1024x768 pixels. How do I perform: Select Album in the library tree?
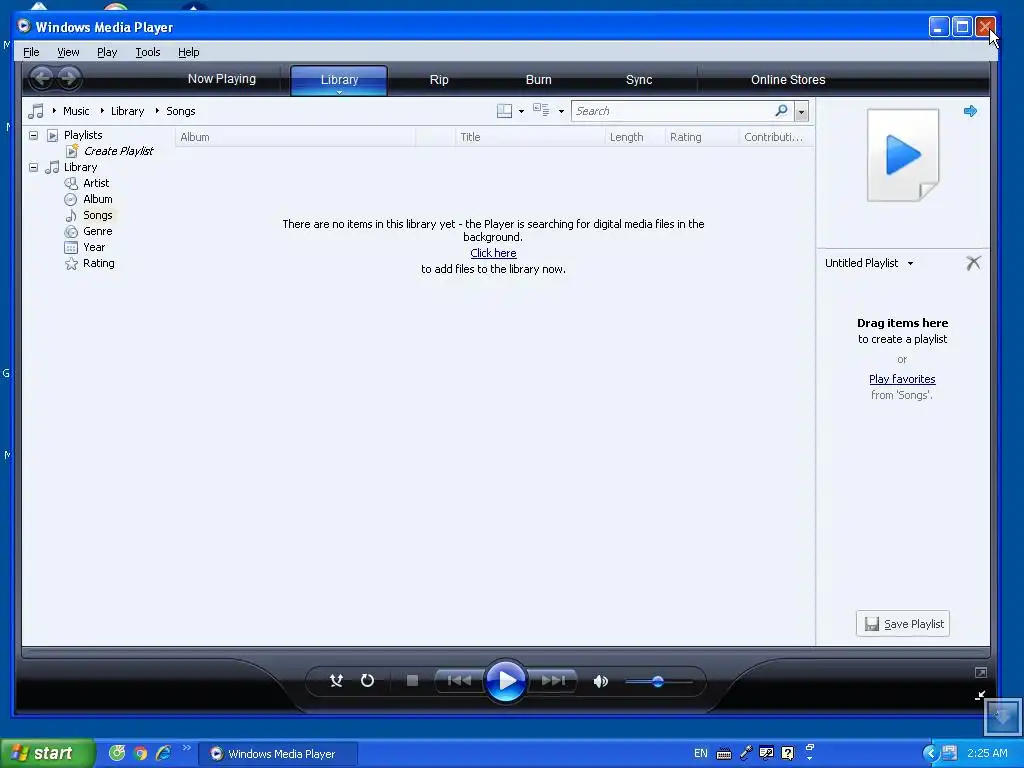tap(97, 199)
